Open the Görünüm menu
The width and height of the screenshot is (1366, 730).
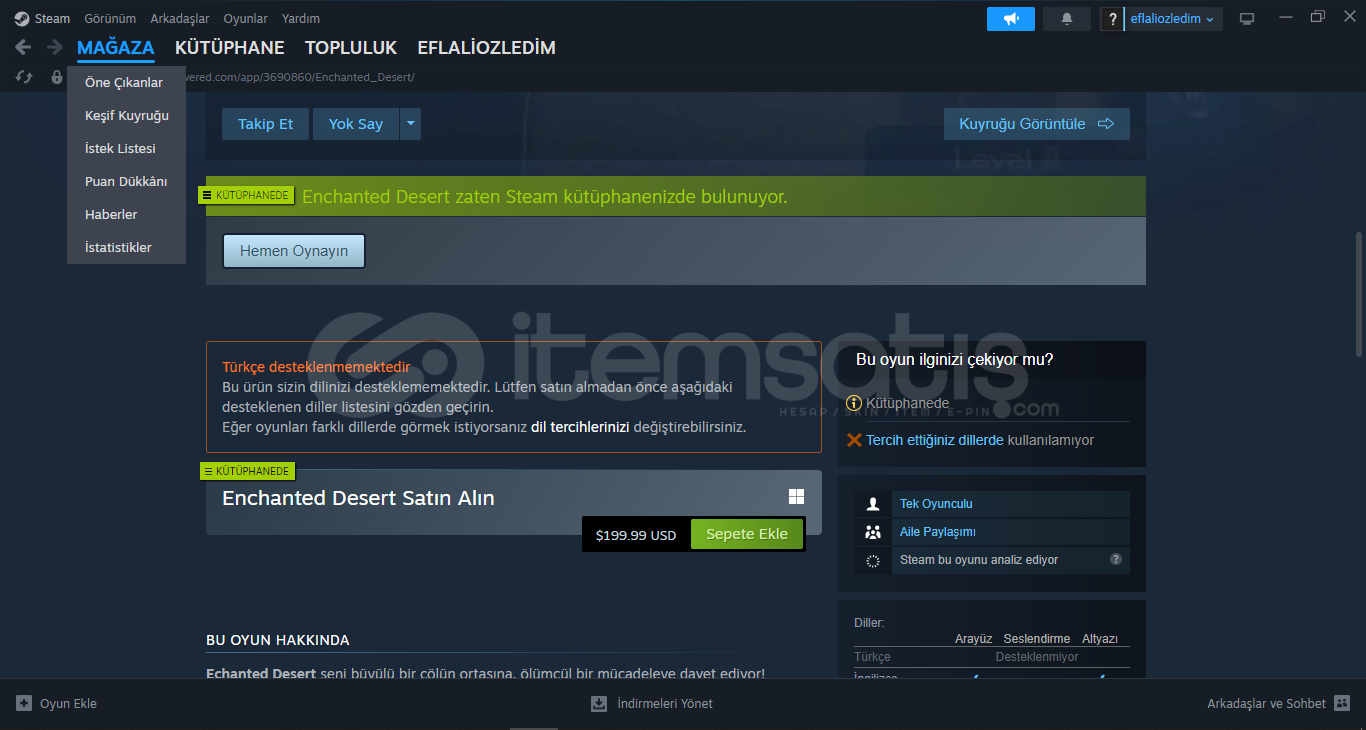[110, 18]
